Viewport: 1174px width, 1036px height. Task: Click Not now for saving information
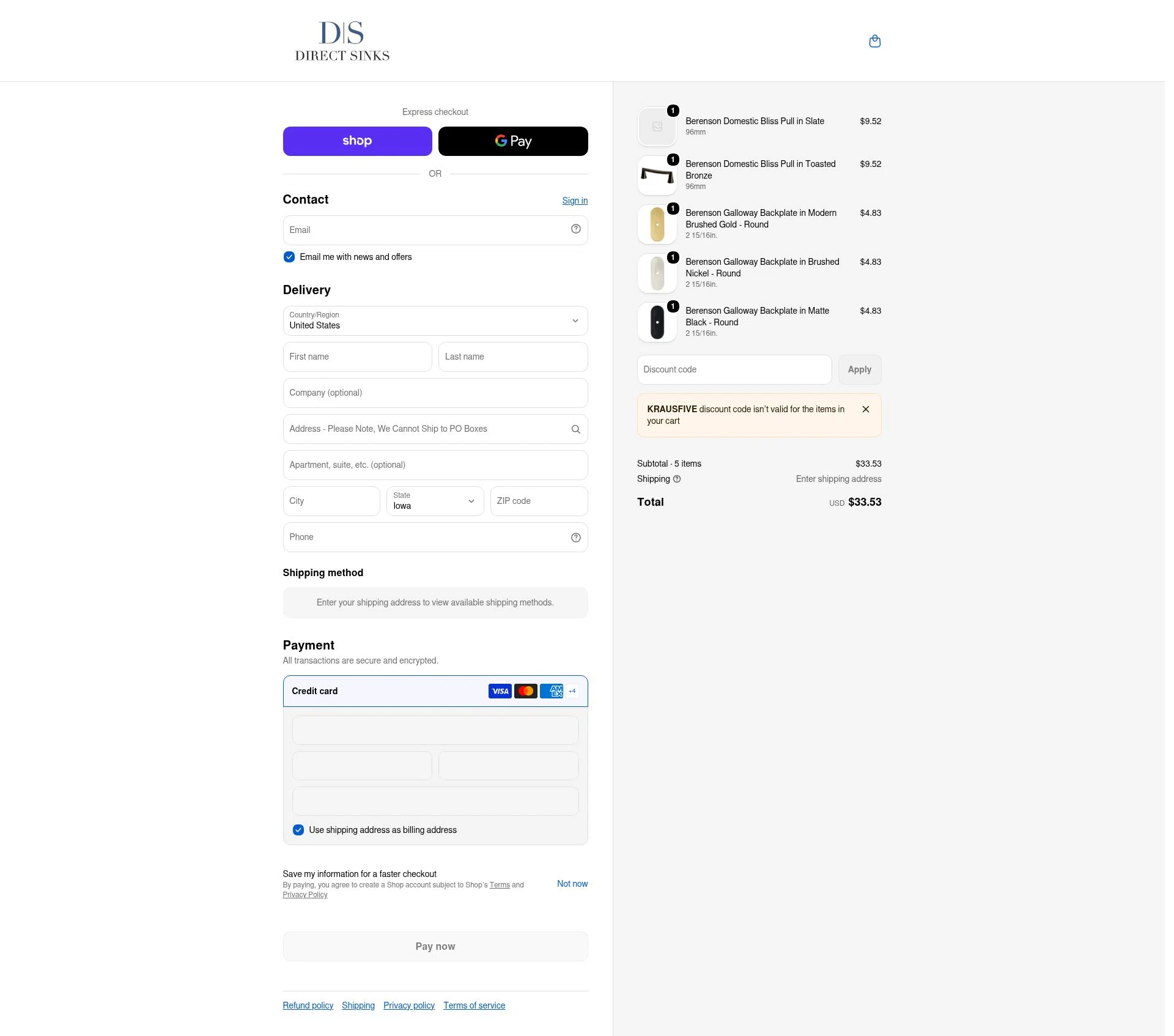coord(572,884)
